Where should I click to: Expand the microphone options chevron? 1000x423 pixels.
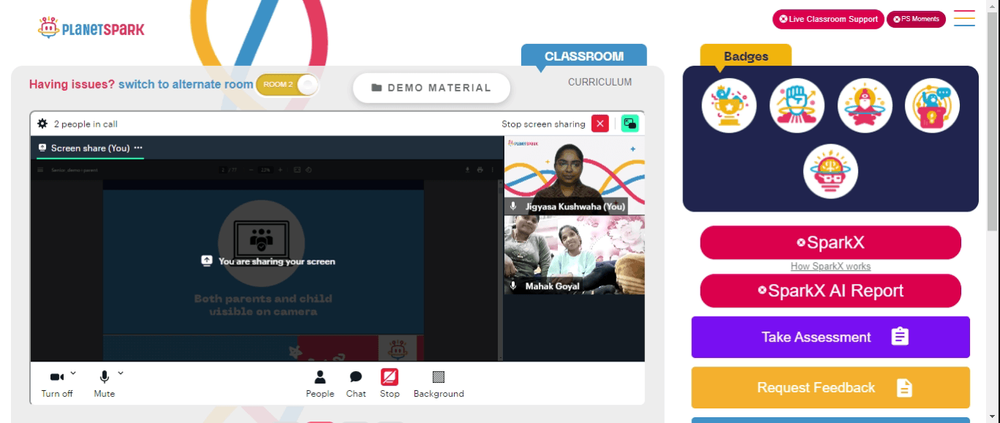(121, 373)
